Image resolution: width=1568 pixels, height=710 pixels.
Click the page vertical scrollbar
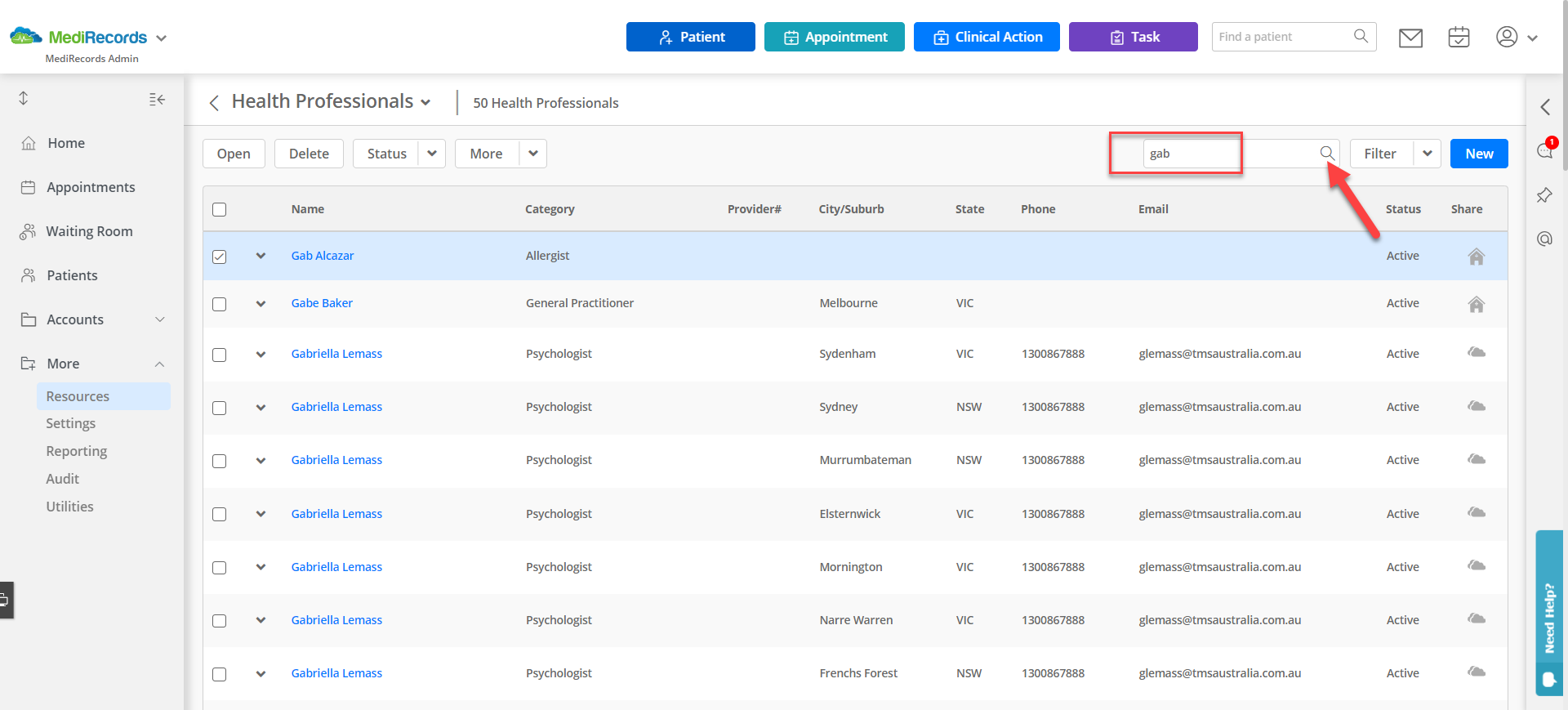coord(1565,86)
